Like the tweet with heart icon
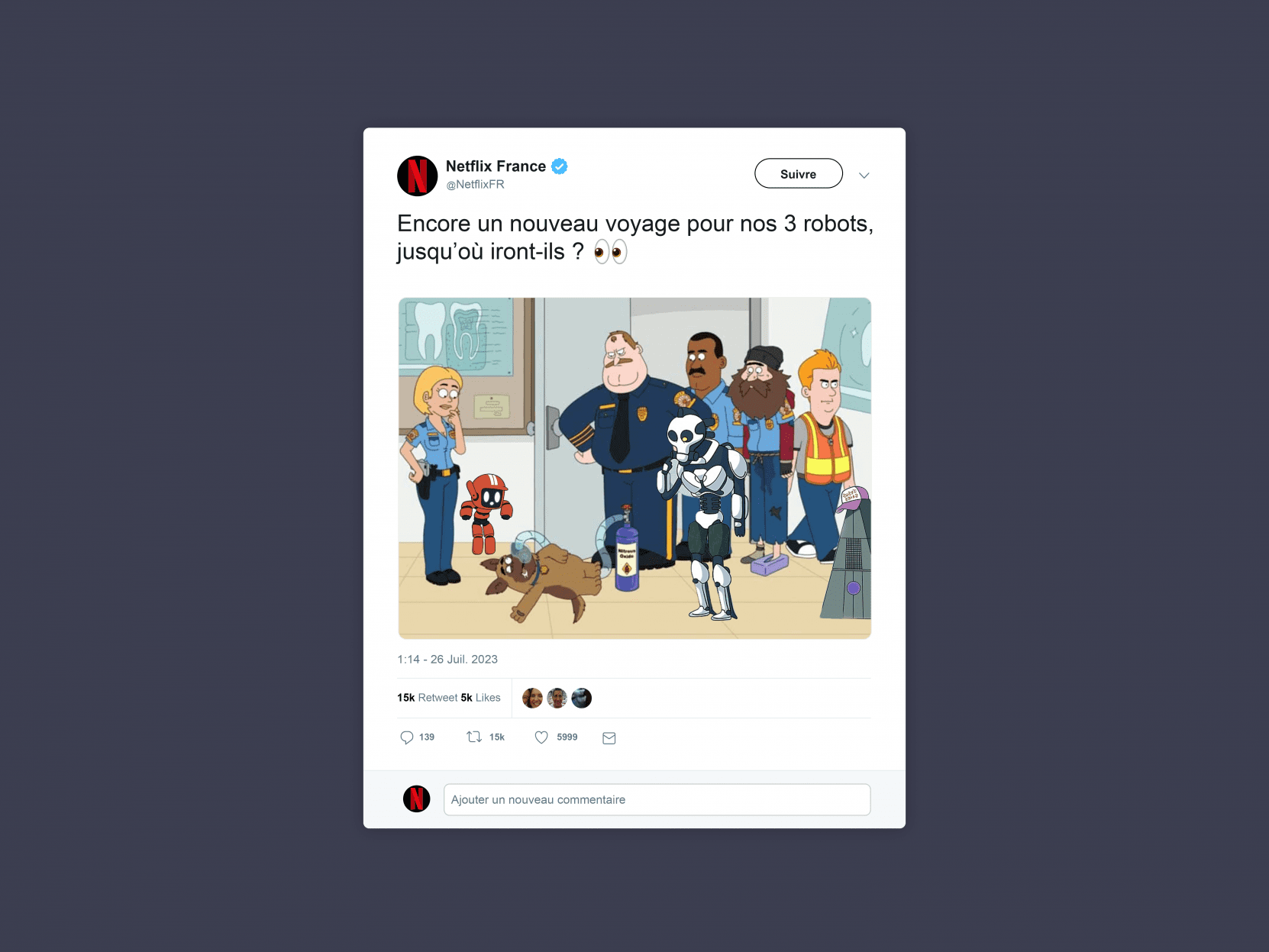Screen dimensions: 1269x952 coord(541,737)
